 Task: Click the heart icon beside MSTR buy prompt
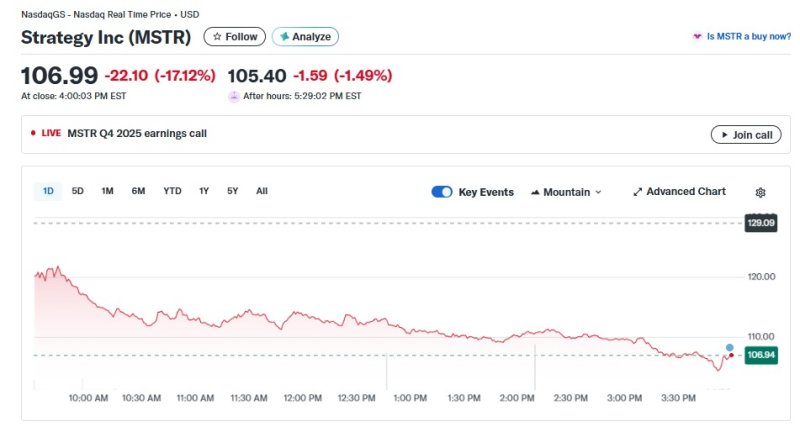[x=697, y=37]
